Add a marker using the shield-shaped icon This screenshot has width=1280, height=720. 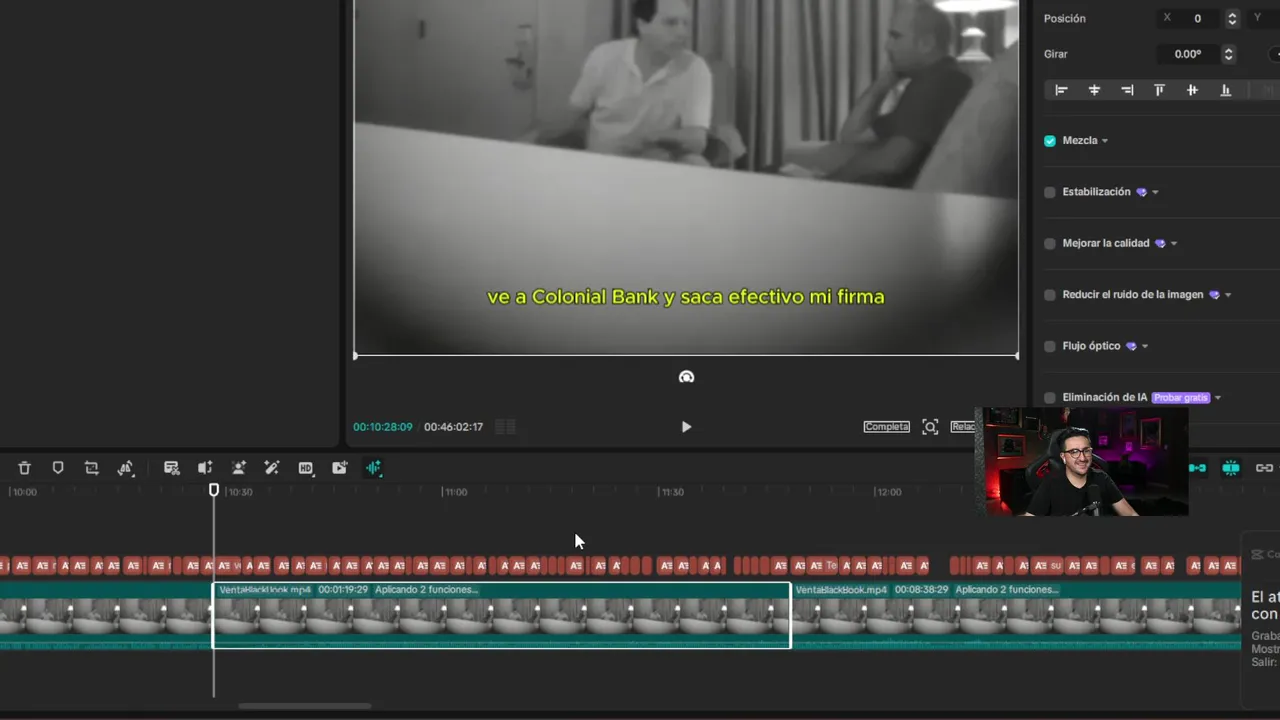(x=58, y=468)
